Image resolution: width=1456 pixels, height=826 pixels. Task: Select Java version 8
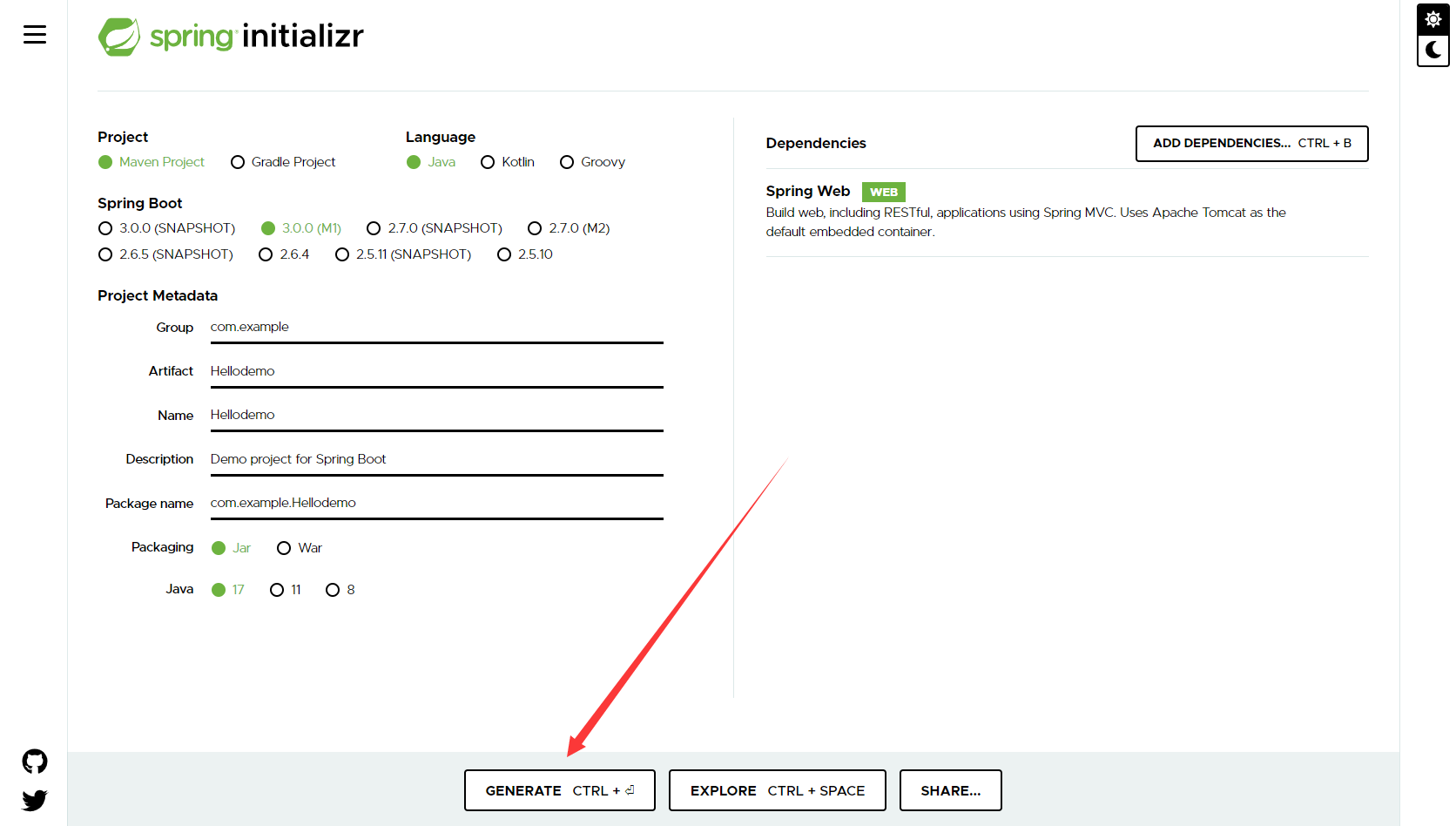340,590
